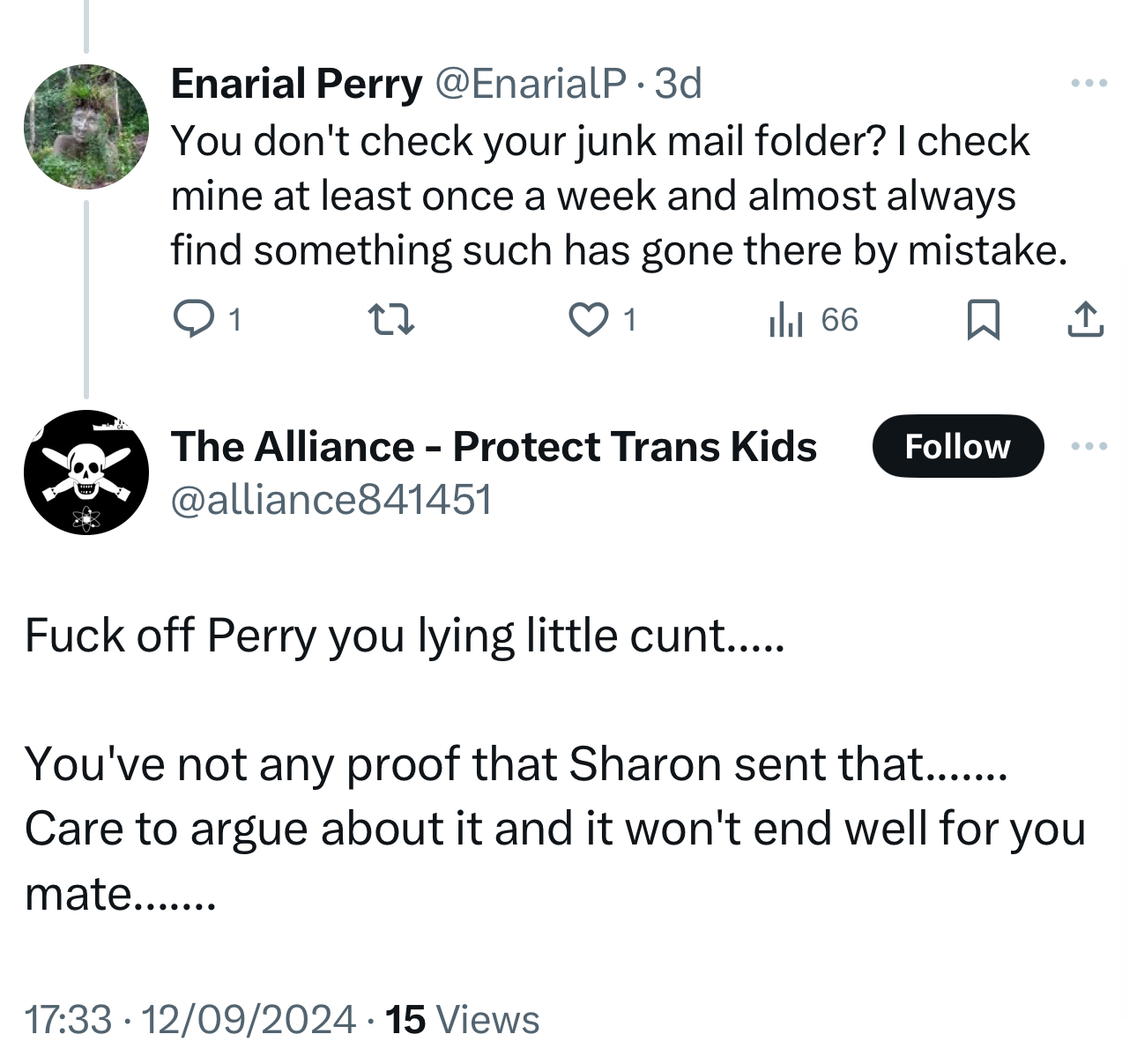The height and width of the screenshot is (1064, 1137).
Task: Open the three-dot menu on Enarial Perry's tweet
Action: pos(1089,84)
